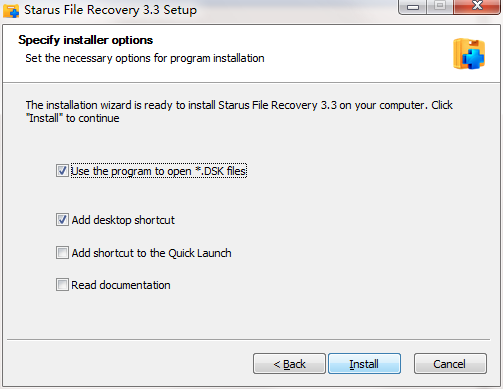Disable the Add desktop shortcut checkbox

pos(62,220)
